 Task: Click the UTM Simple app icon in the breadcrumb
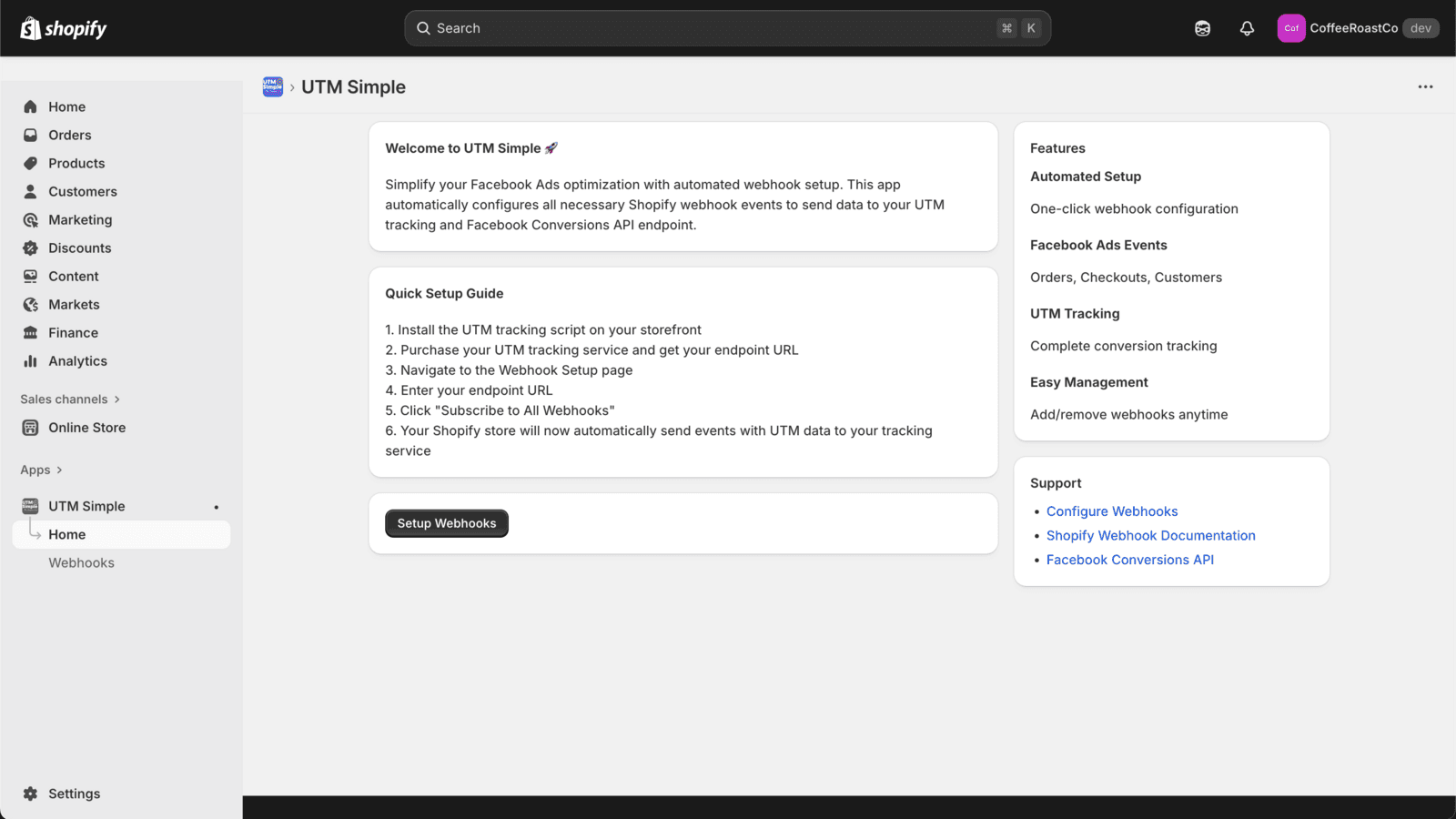(x=273, y=86)
